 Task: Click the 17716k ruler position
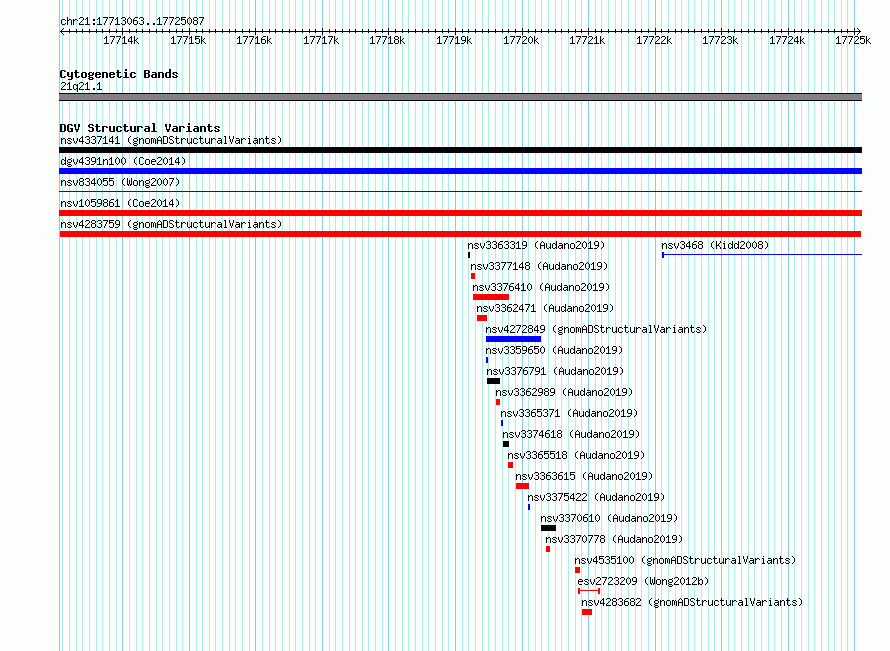point(254,40)
